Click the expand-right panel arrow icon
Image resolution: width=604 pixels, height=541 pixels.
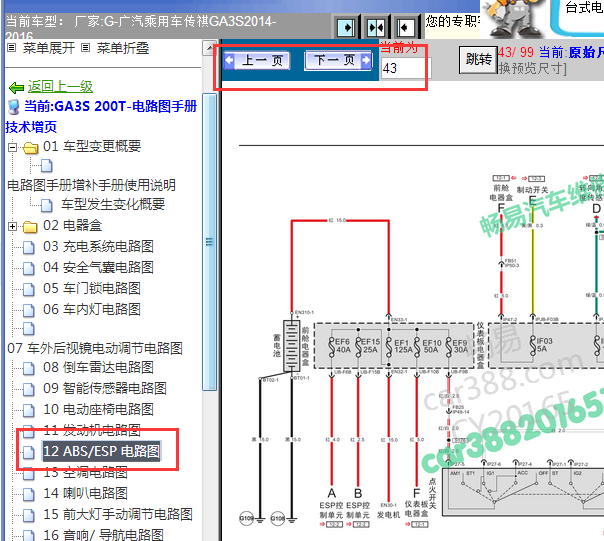point(346,28)
